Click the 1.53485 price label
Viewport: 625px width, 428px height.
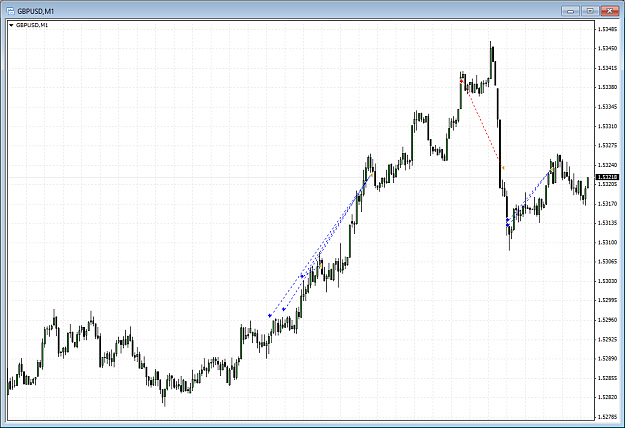click(x=607, y=29)
